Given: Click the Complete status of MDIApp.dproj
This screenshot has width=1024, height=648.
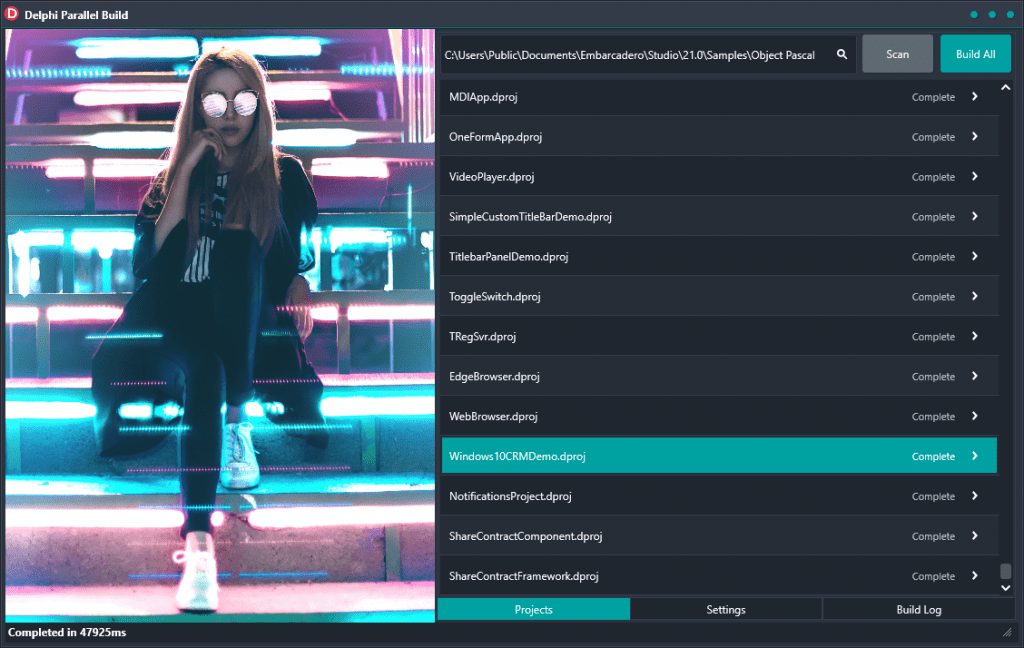Looking at the screenshot, I should [x=933, y=97].
